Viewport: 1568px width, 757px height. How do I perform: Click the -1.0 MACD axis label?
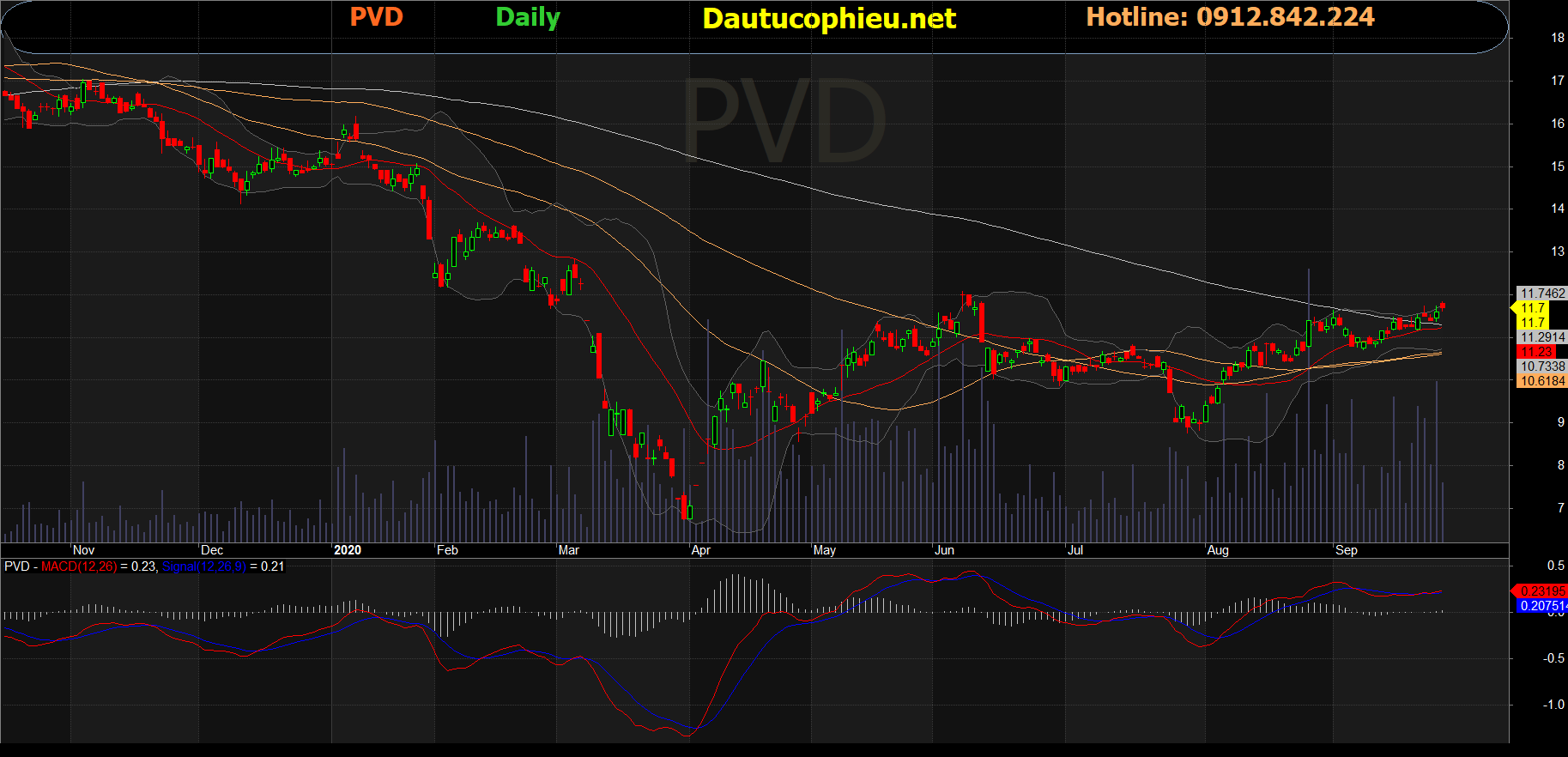(x=1553, y=705)
